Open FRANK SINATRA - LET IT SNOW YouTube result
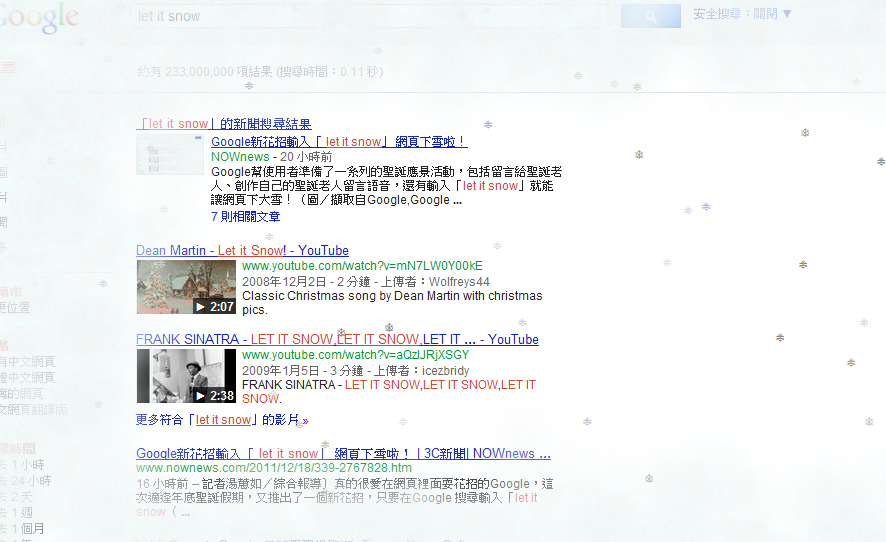Screen dimensions: 886x542 coord(337,340)
